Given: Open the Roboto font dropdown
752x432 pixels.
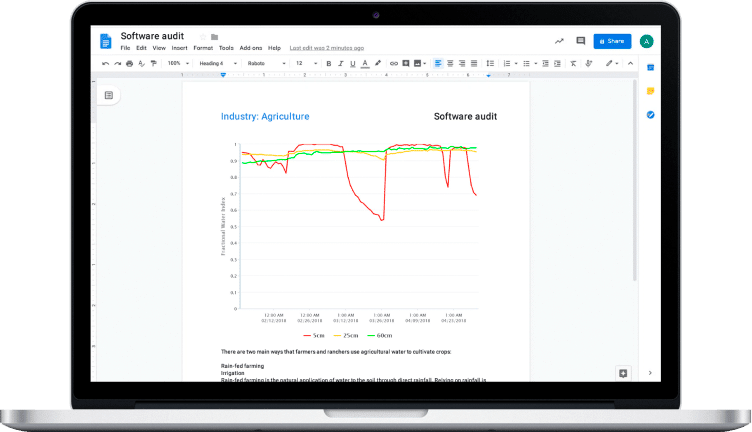Looking at the screenshot, I should (267, 63).
